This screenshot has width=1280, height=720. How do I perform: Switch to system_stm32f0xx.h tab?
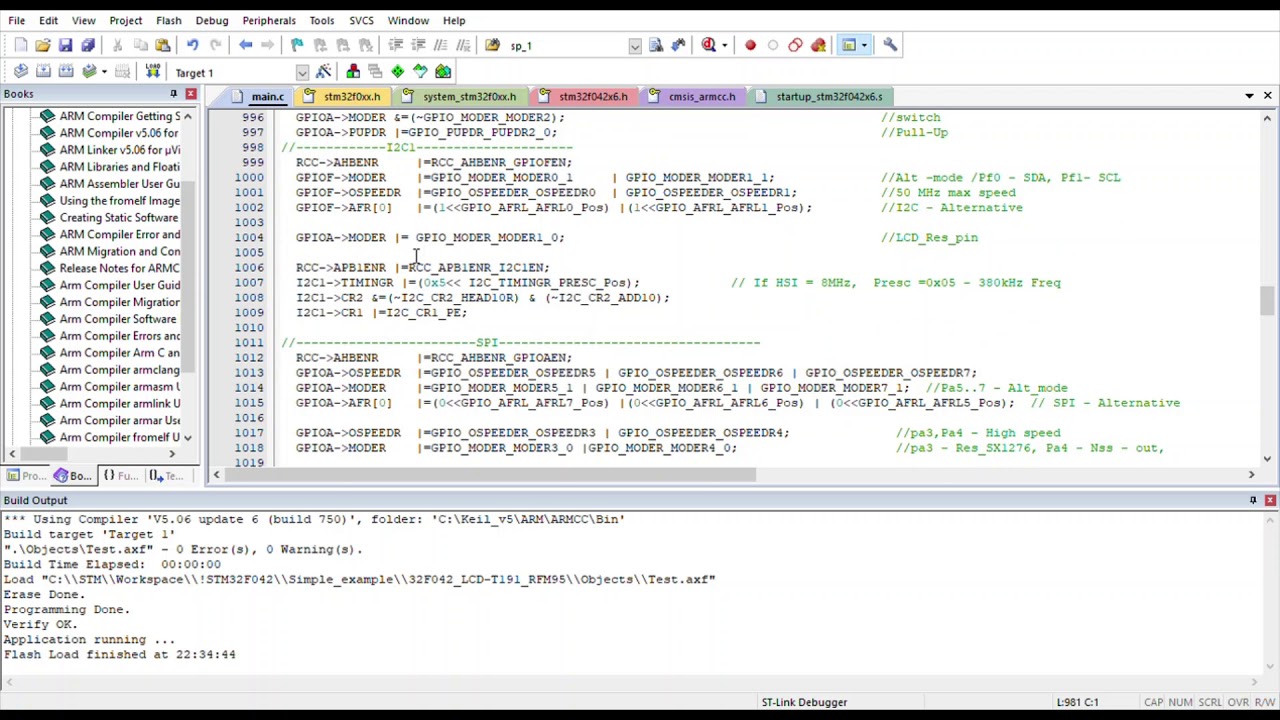coord(460,97)
